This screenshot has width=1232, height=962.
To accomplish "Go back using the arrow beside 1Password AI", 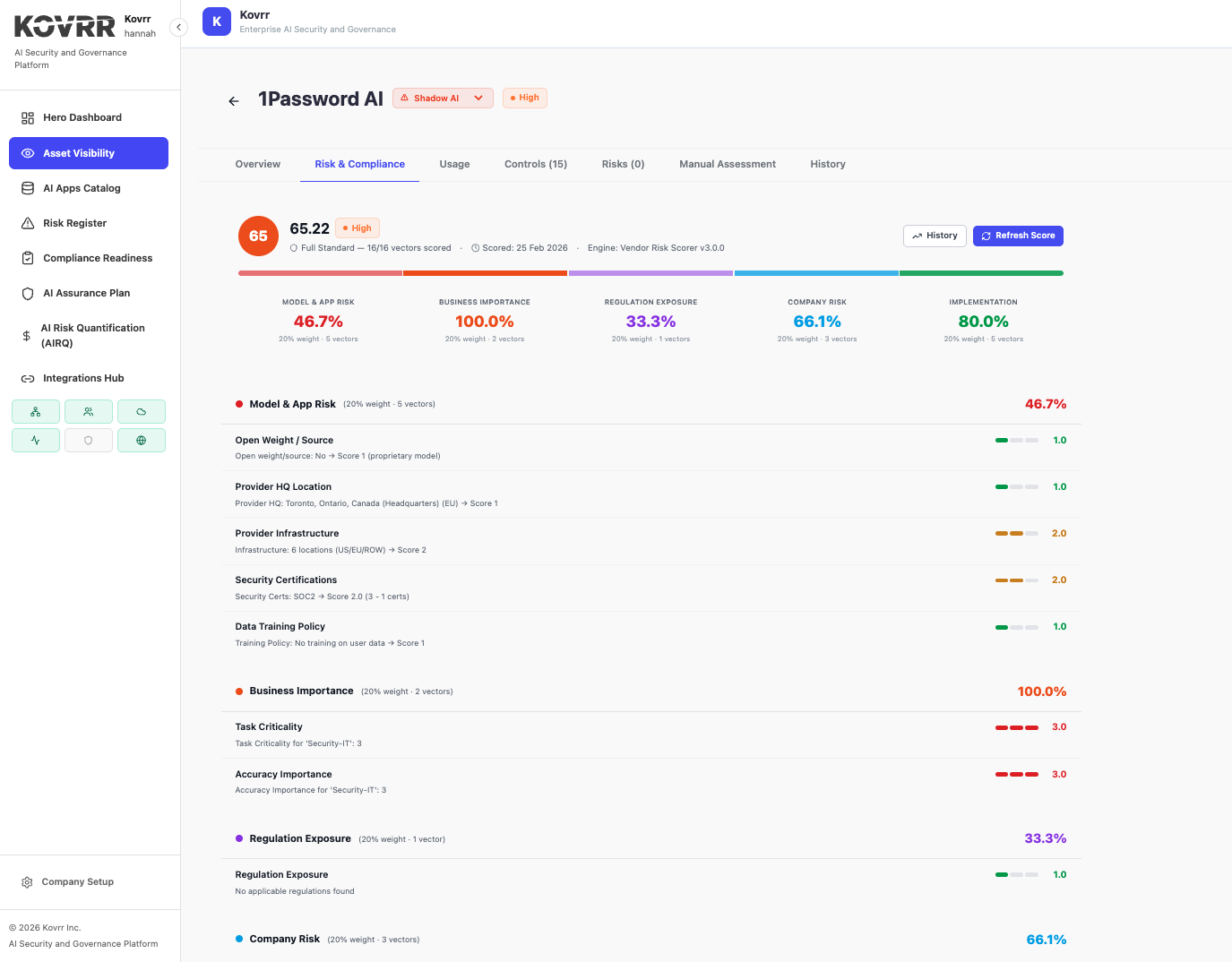I will click(234, 101).
